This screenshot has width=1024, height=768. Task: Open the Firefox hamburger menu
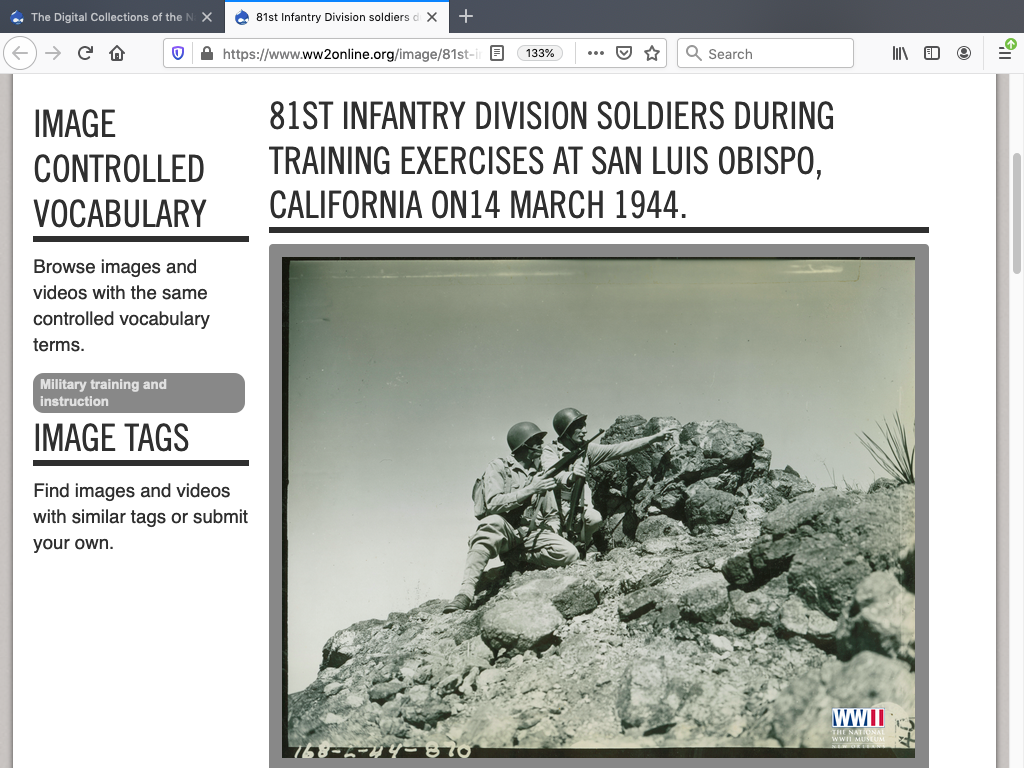click(1005, 54)
